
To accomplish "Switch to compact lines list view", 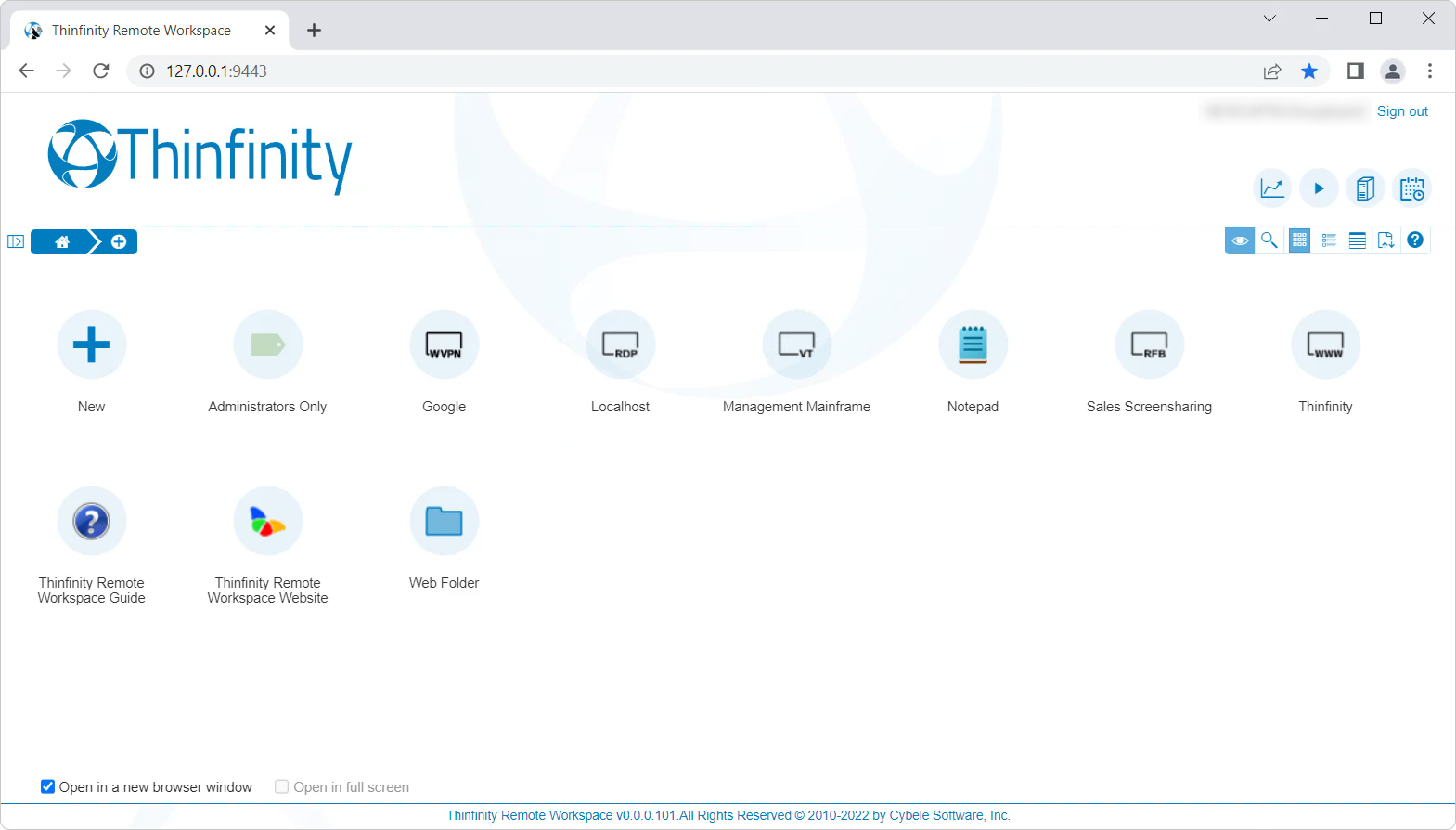I will [1358, 240].
